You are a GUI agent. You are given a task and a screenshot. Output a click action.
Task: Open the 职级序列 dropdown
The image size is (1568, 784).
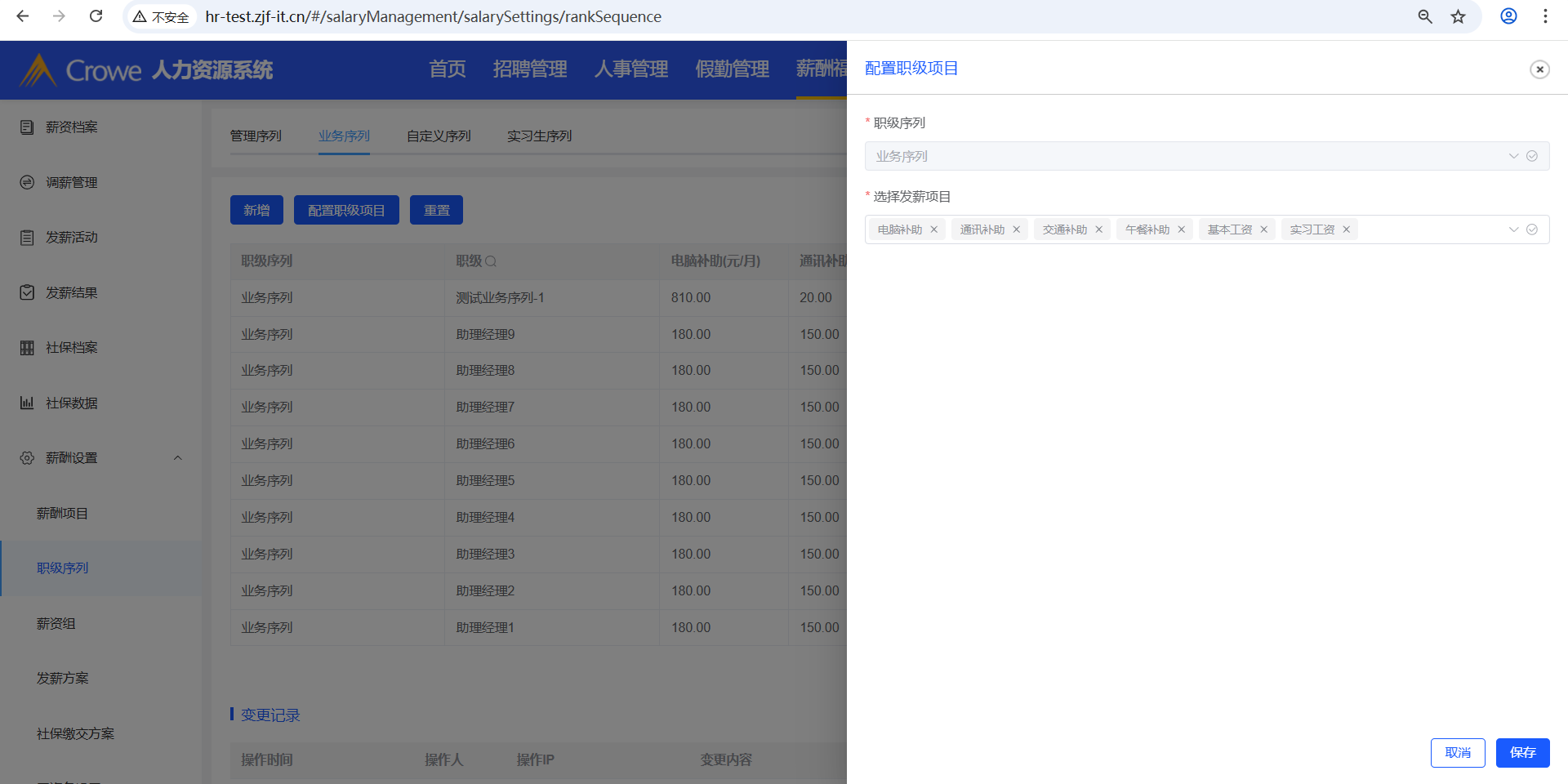(1513, 156)
